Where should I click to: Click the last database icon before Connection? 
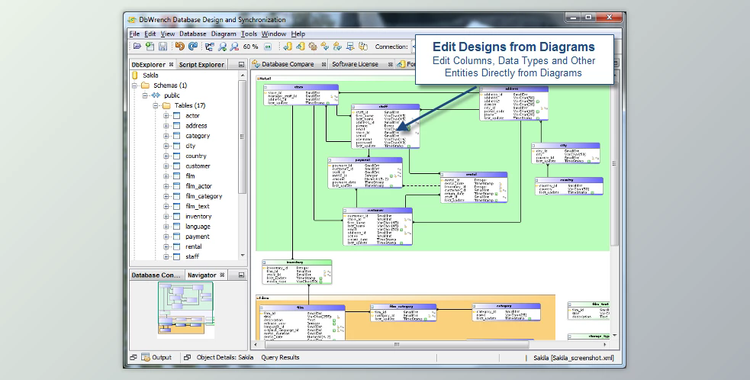tap(363, 46)
